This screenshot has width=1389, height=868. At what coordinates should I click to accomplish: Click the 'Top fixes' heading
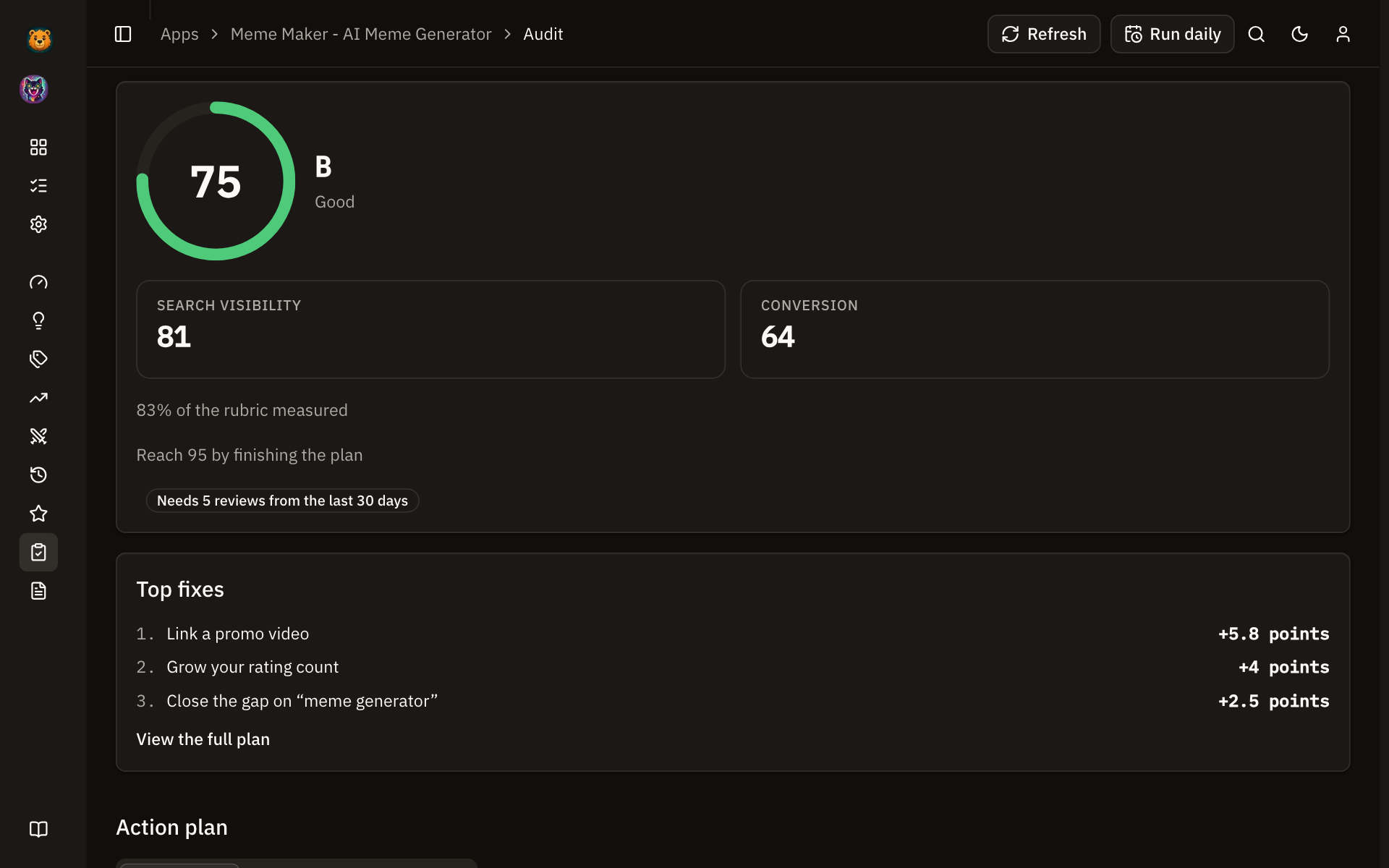point(180,590)
